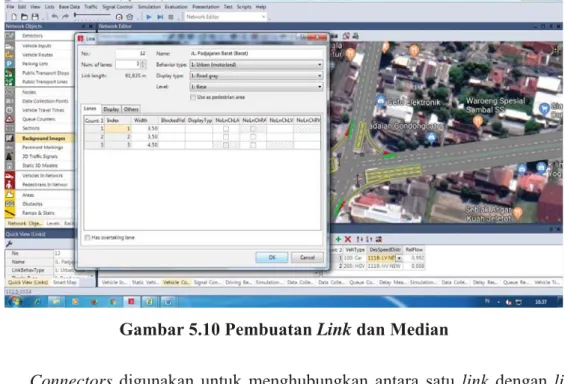This screenshot has width=565, height=384.
Task: Click the sort descending list icon
Action: click(x=369, y=239)
